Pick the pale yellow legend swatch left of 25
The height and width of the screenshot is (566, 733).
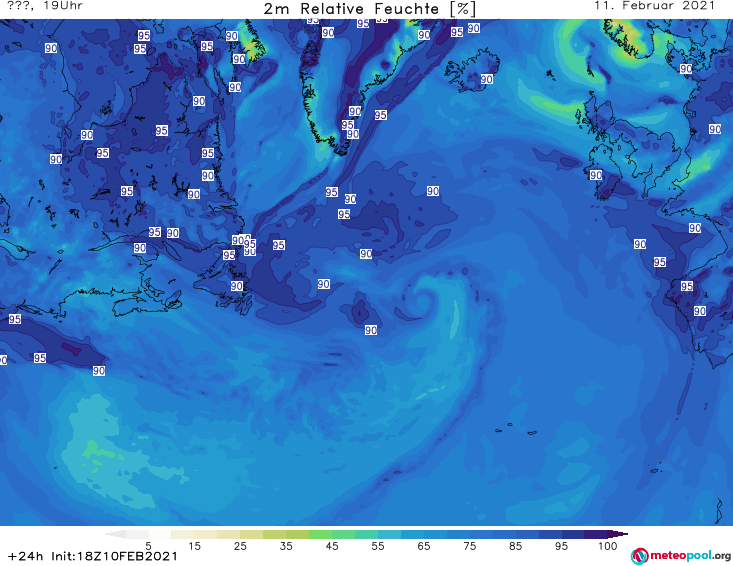tap(229, 534)
